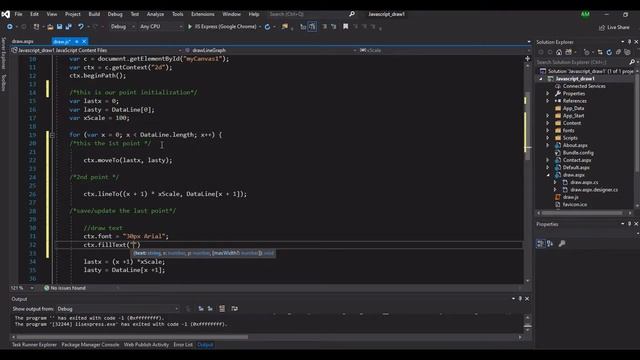The width and height of the screenshot is (640, 360).
Task: Click Show All Files icon in Solution Explorer
Action: (628, 52)
